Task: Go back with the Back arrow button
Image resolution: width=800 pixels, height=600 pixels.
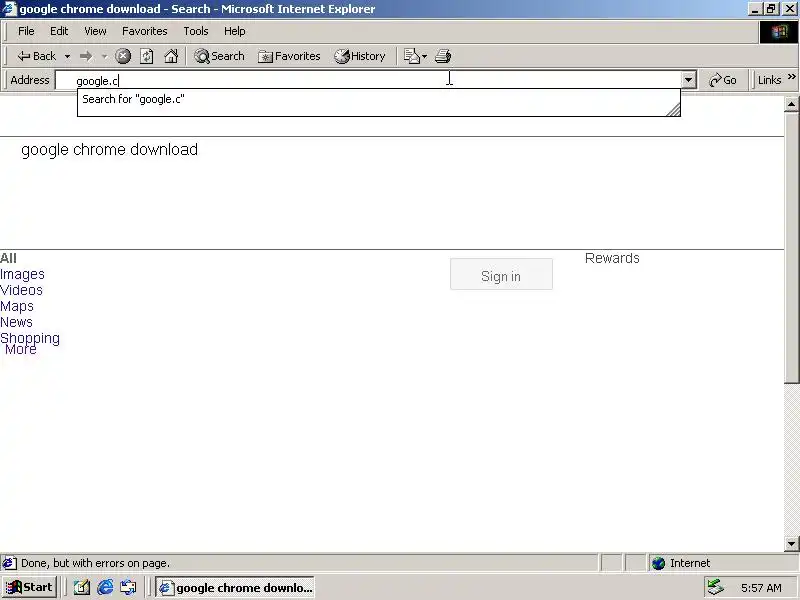Action: 36,56
